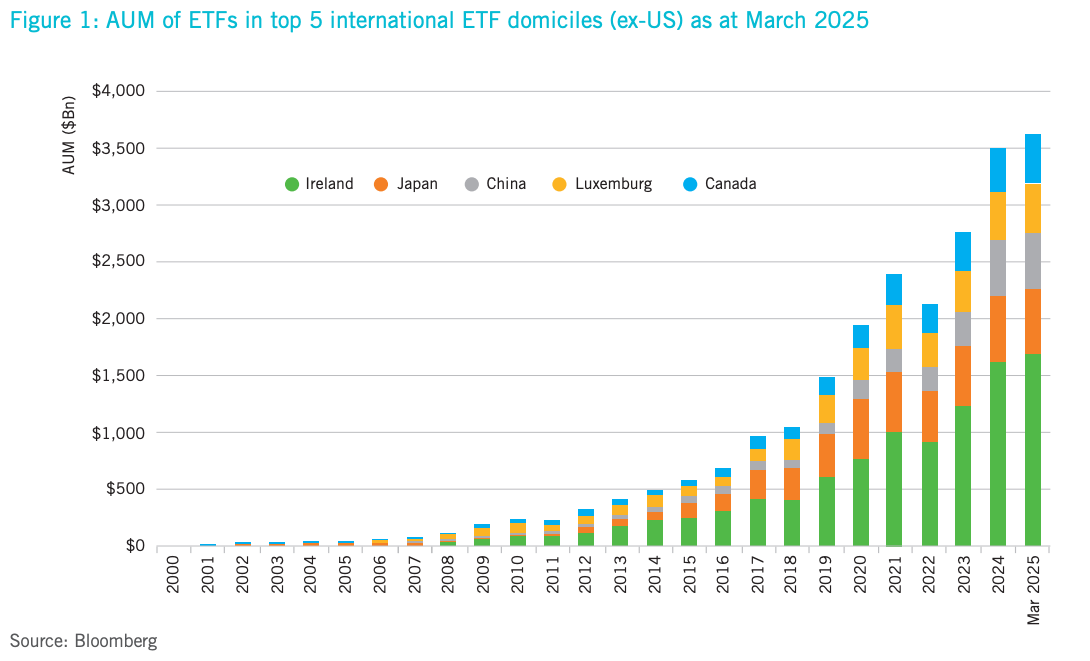Select the Canada legend label
Viewport: 1090px width, 661px height.
731,184
